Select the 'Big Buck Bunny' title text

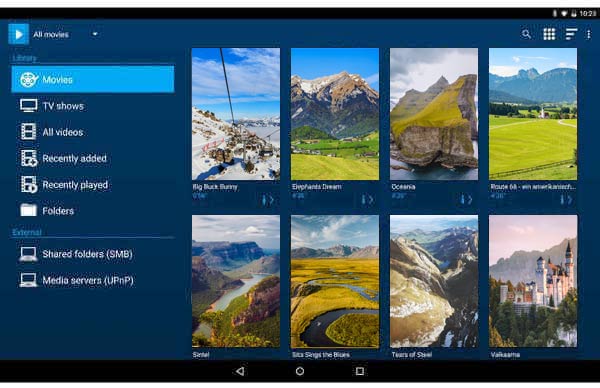click(x=215, y=187)
